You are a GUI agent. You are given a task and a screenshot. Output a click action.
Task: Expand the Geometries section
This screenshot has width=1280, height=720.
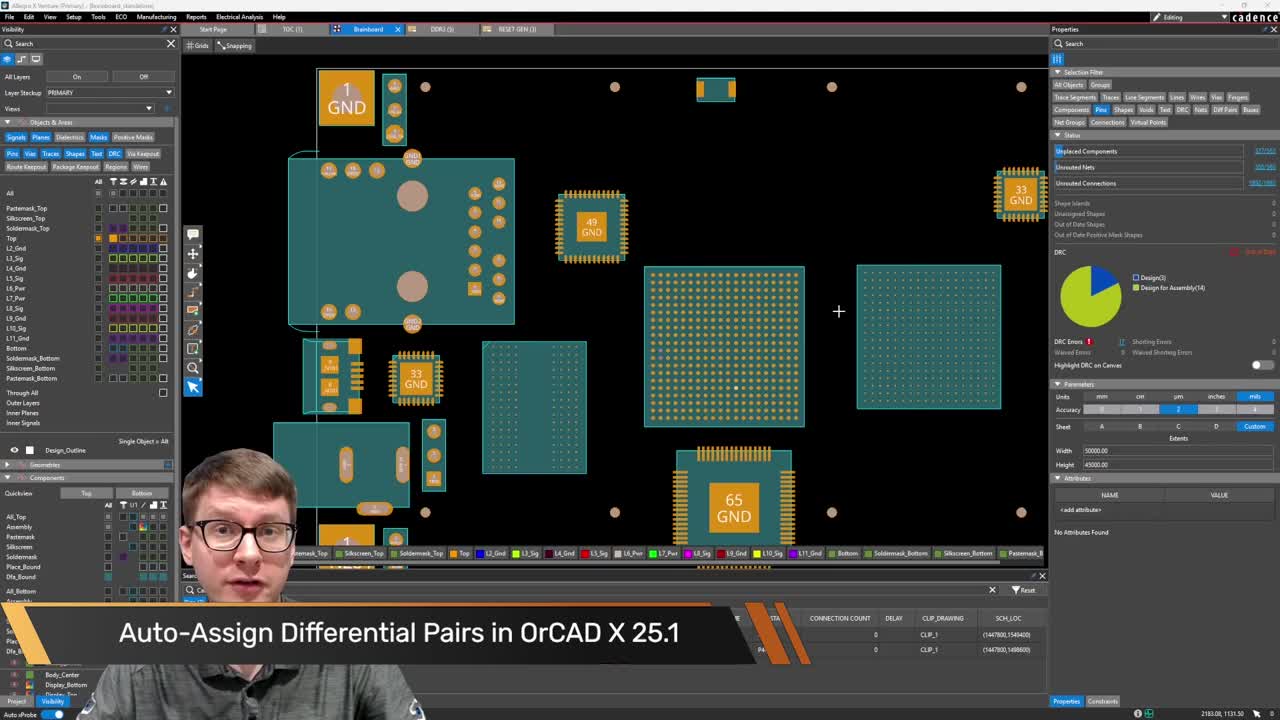pos(7,465)
